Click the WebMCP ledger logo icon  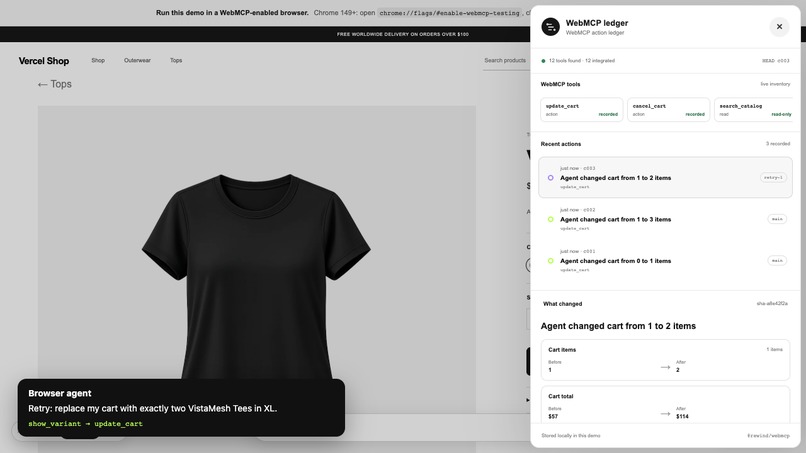point(551,27)
